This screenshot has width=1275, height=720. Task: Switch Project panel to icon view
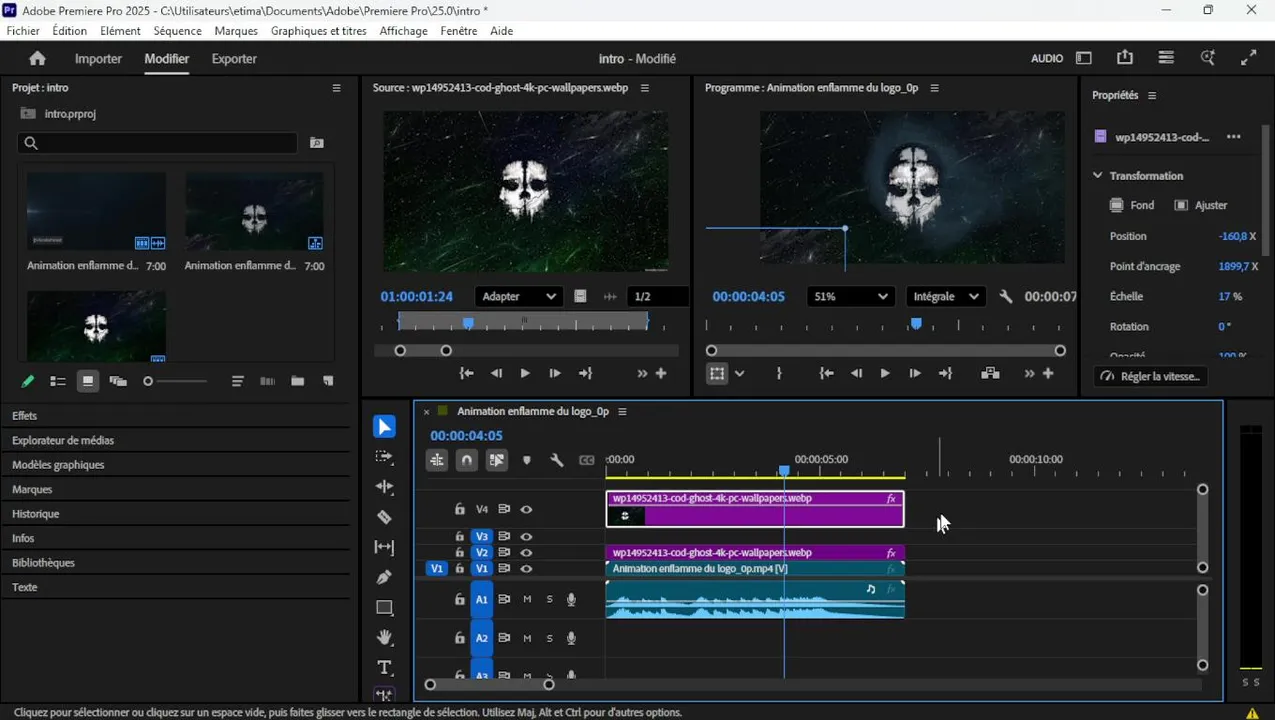(x=88, y=381)
